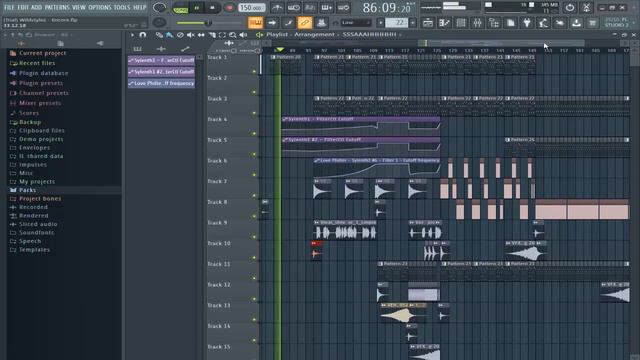The height and width of the screenshot is (360, 640).
Task: Open the pattern selector showing 22
Action: [396, 23]
